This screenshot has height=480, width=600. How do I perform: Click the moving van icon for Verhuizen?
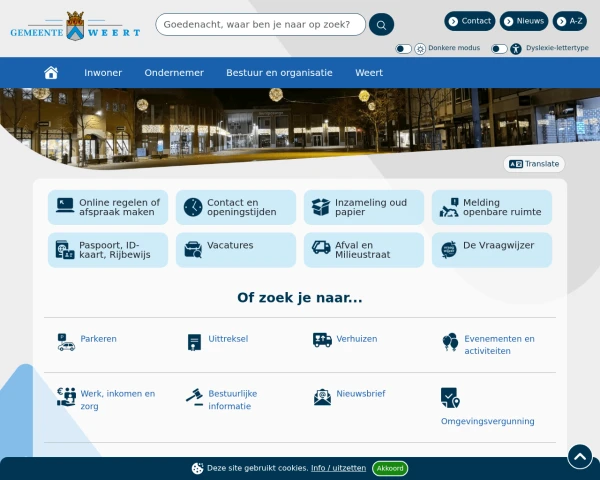coord(322,340)
